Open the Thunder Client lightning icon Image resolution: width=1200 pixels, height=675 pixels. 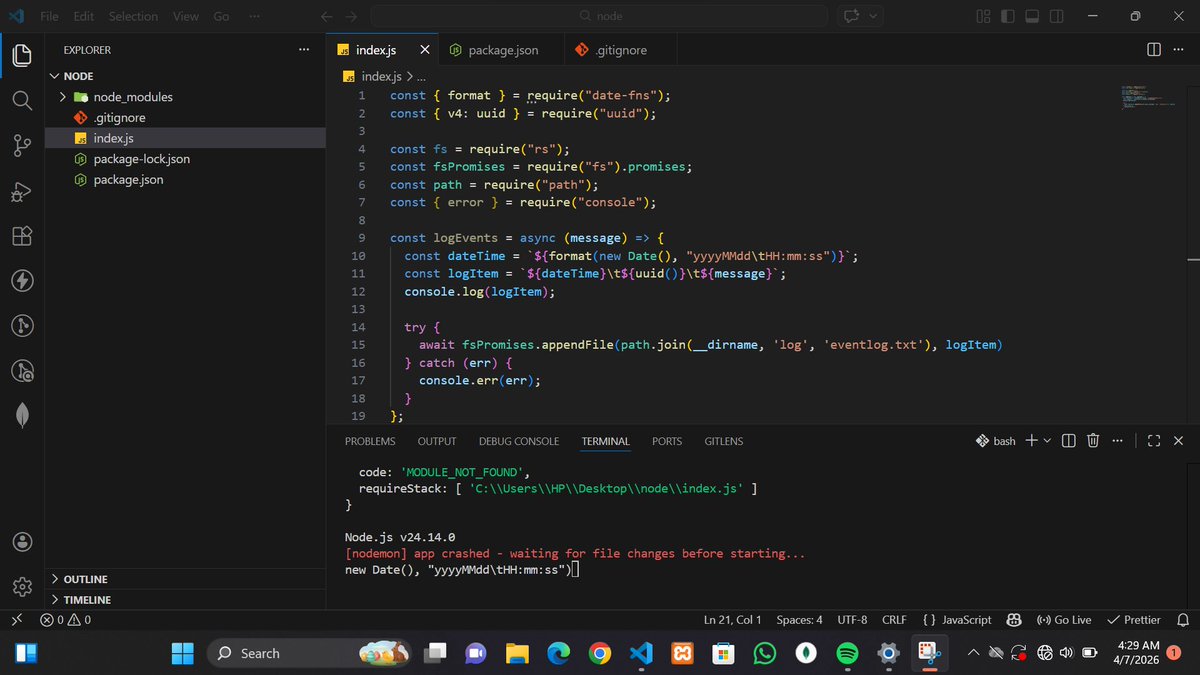[22, 281]
